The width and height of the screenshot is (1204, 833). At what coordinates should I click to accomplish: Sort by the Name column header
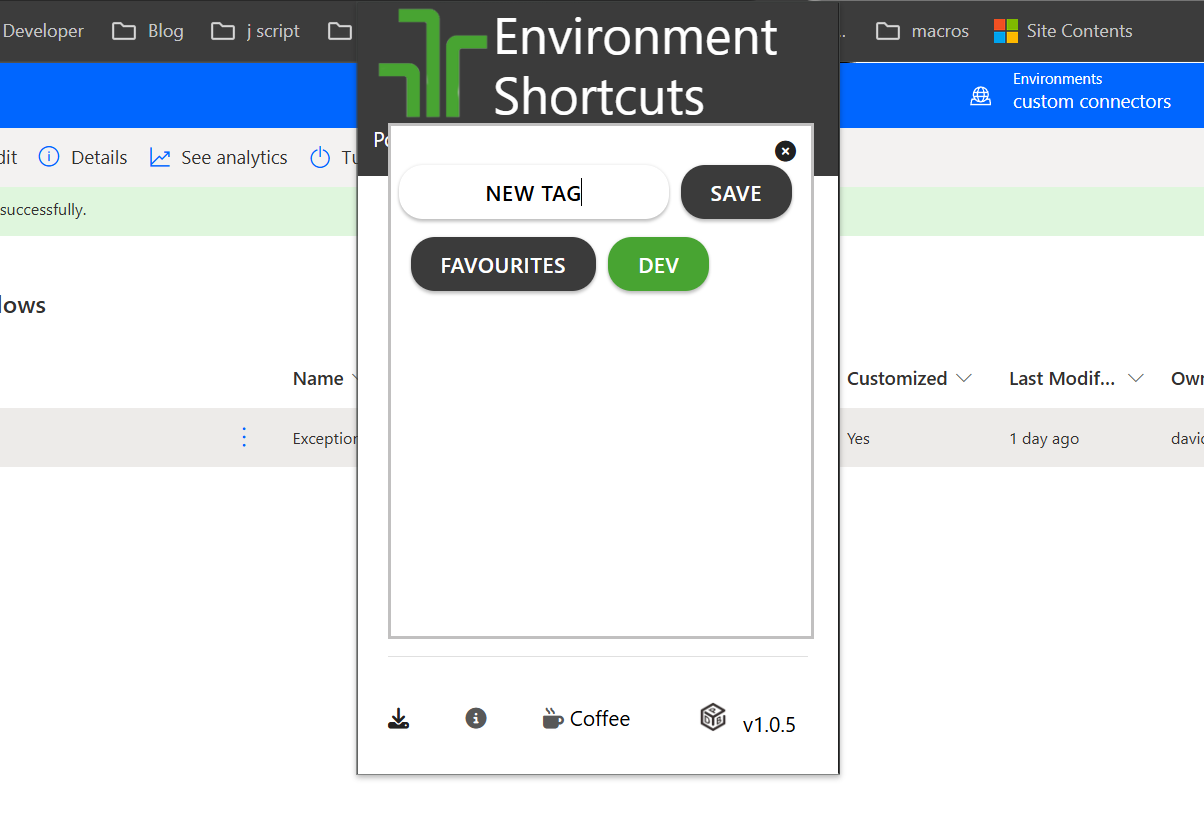click(x=318, y=378)
